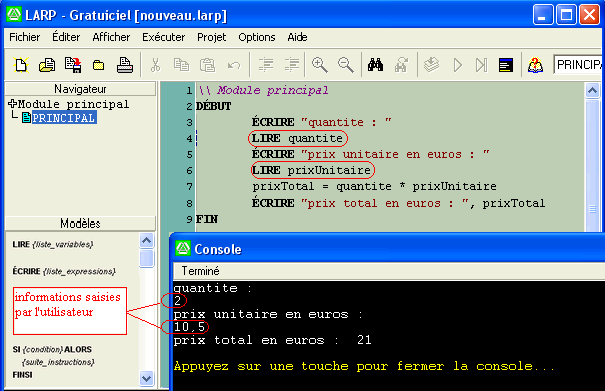This screenshot has width=605, height=391.
Task: Click the line LIRE prixUnitaire
Action: [311, 170]
